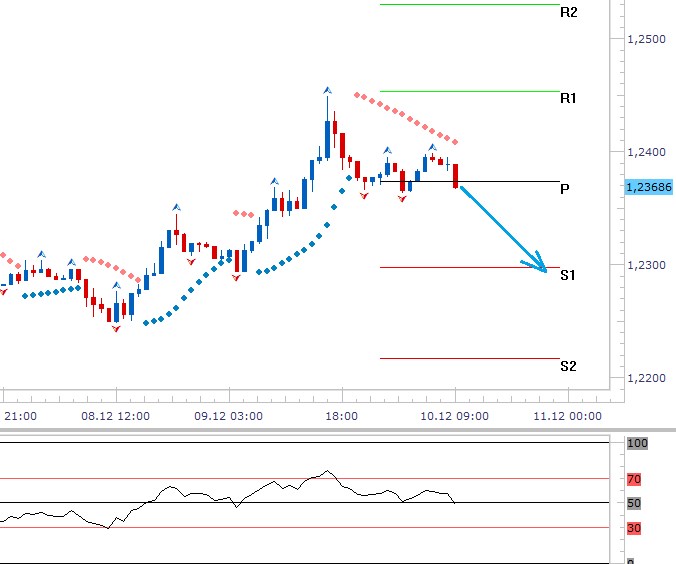Viewport: 676px width, 564px height.
Task: Click the S1 support label
Action: coord(568,274)
